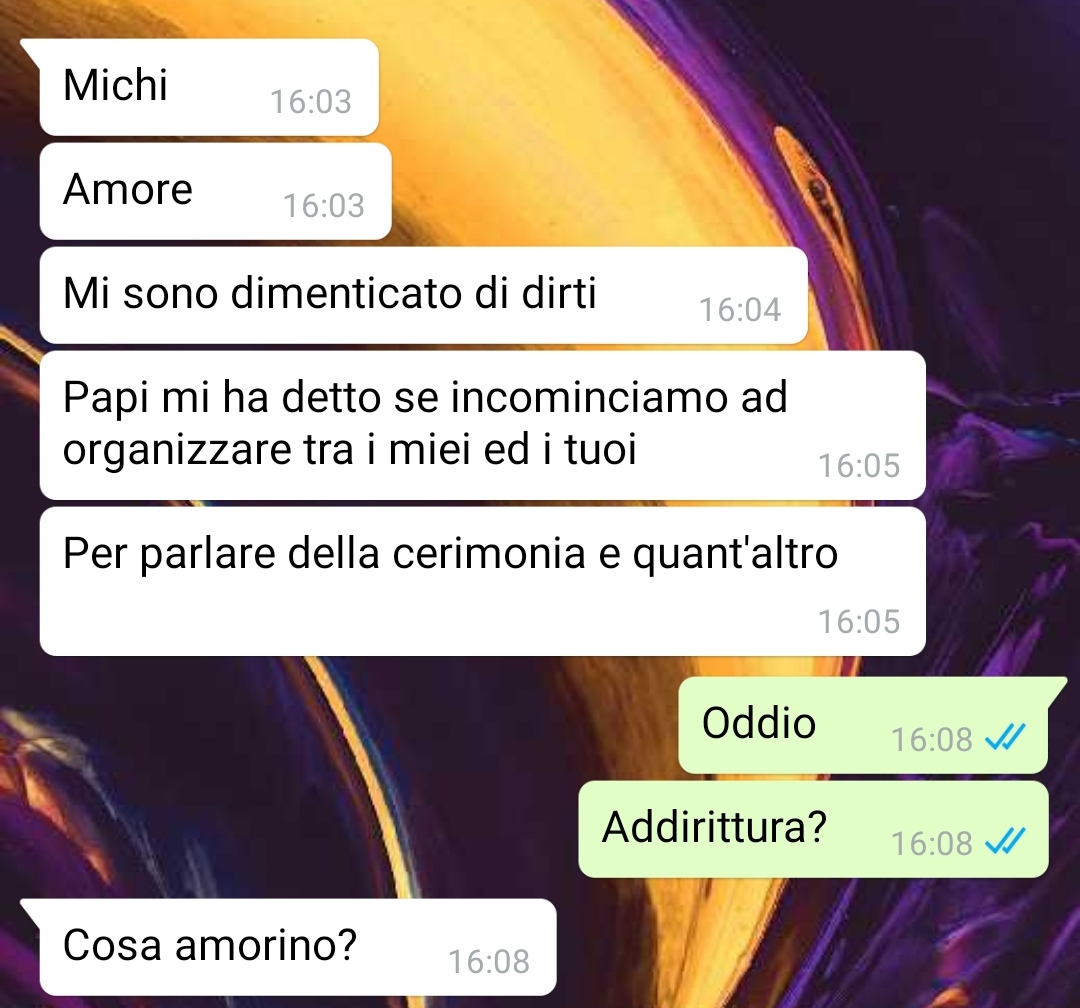The image size is (1080, 1008).
Task: Tap the 16:08 timestamp on Addirittura?
Action: coord(931,844)
